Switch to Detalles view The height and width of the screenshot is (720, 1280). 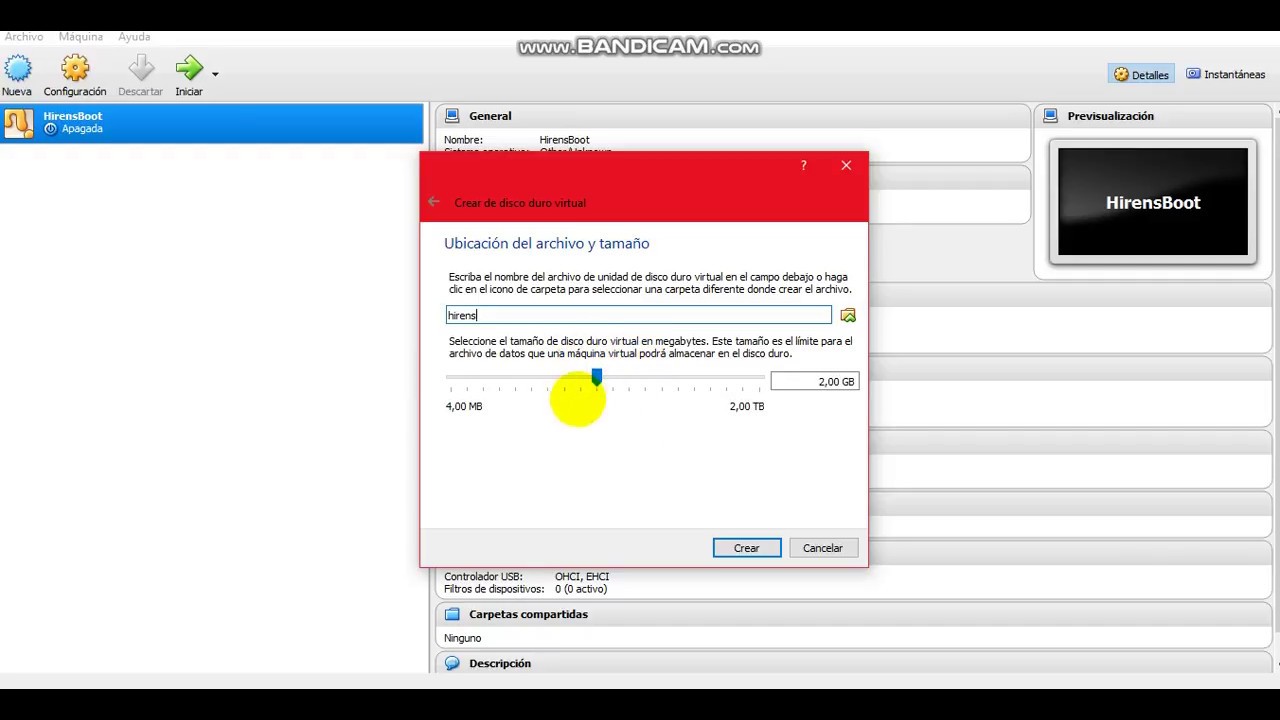click(x=1141, y=74)
